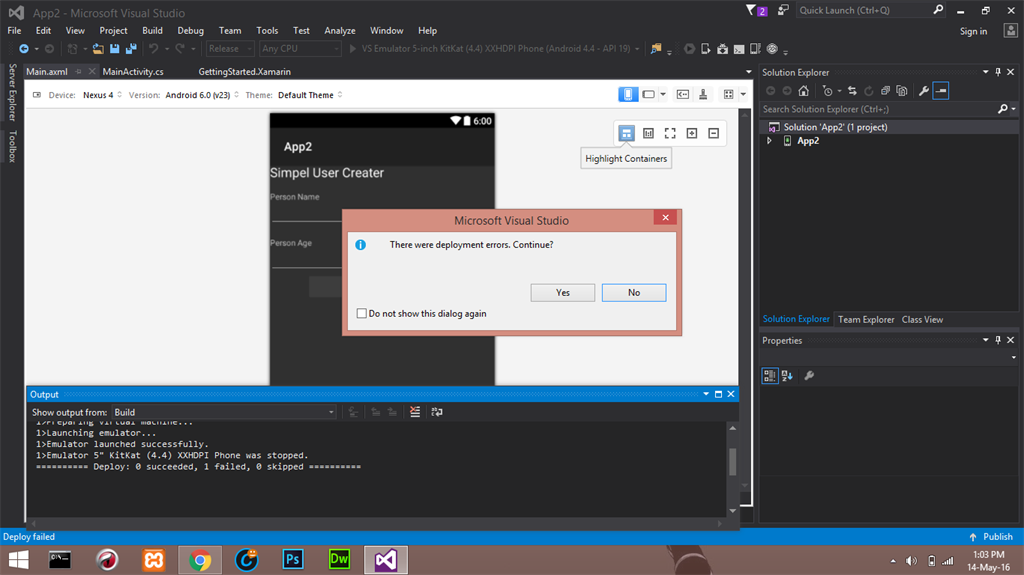
Task: Switch to the MainActivity.cs tab
Action: point(133,72)
